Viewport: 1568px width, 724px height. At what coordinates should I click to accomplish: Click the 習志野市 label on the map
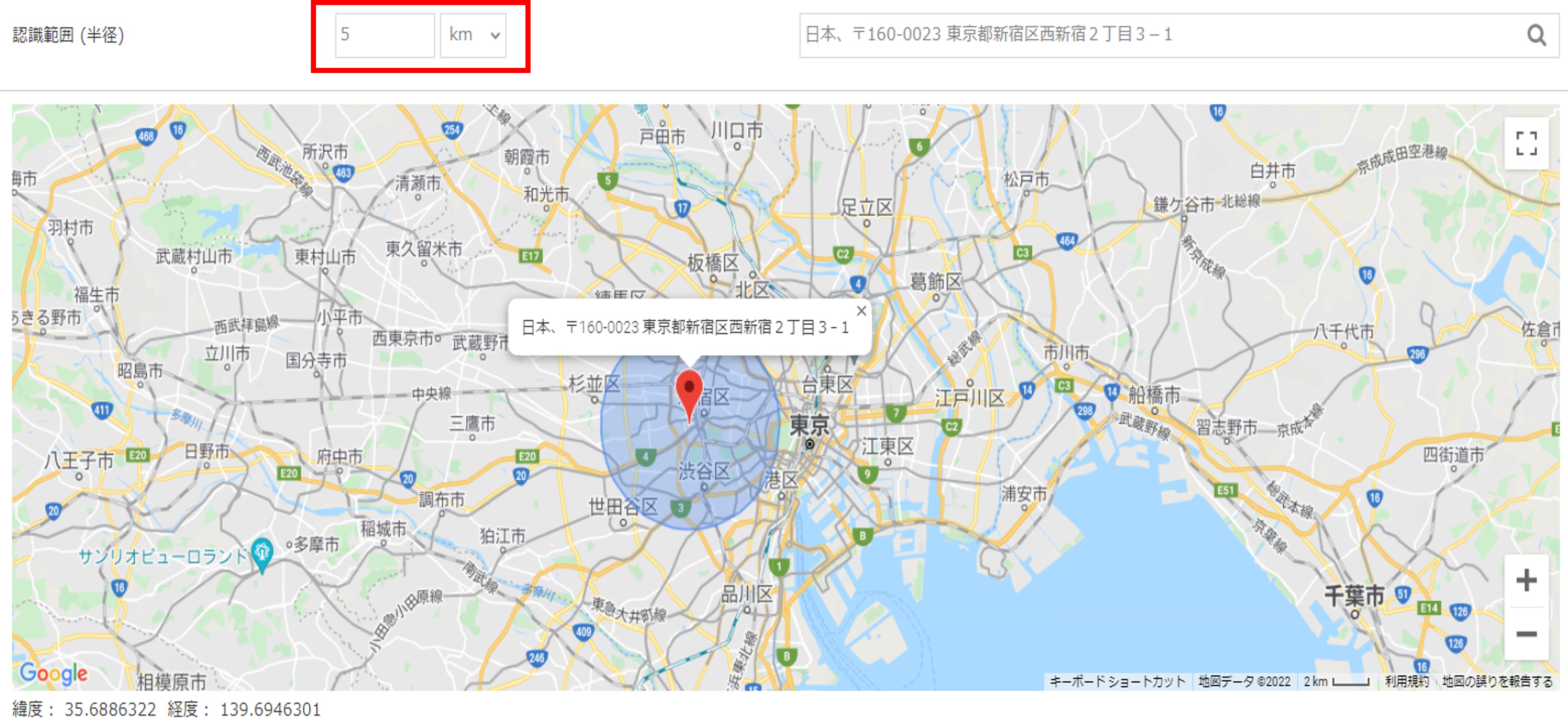point(1226,427)
